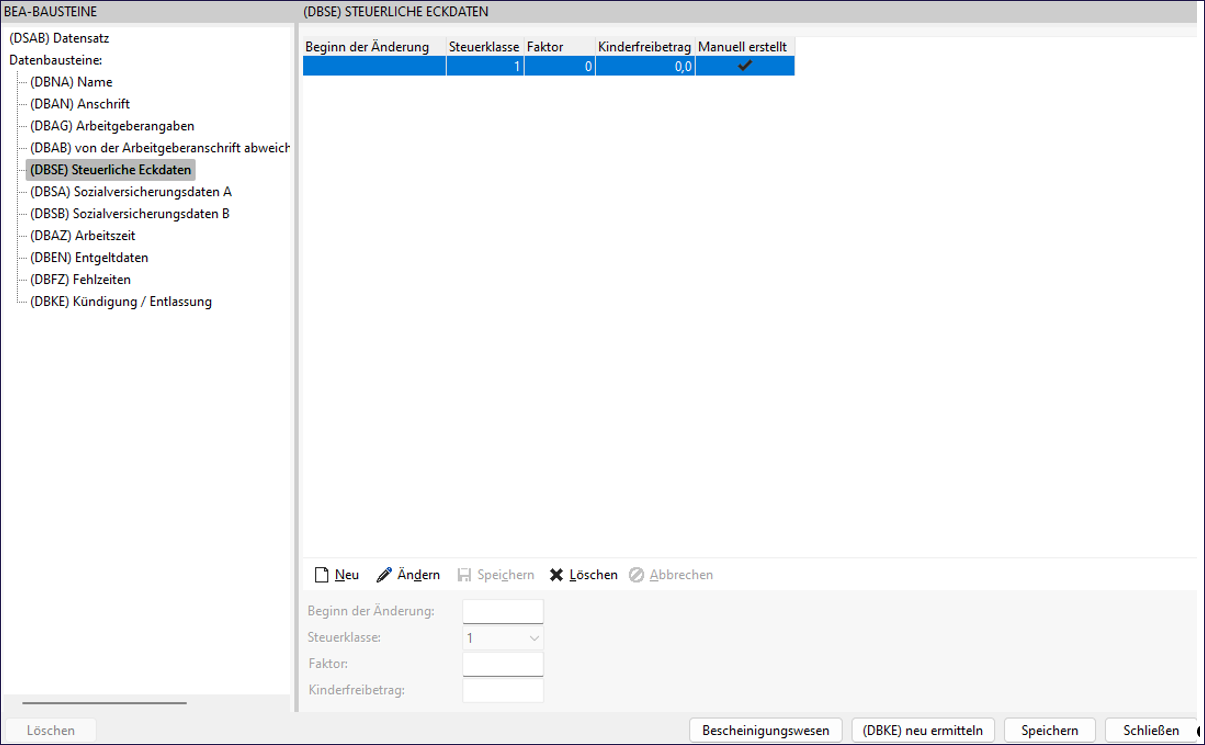The image size is (1205, 745).
Task: Sort by Steuerklasse column header
Action: point(484,46)
